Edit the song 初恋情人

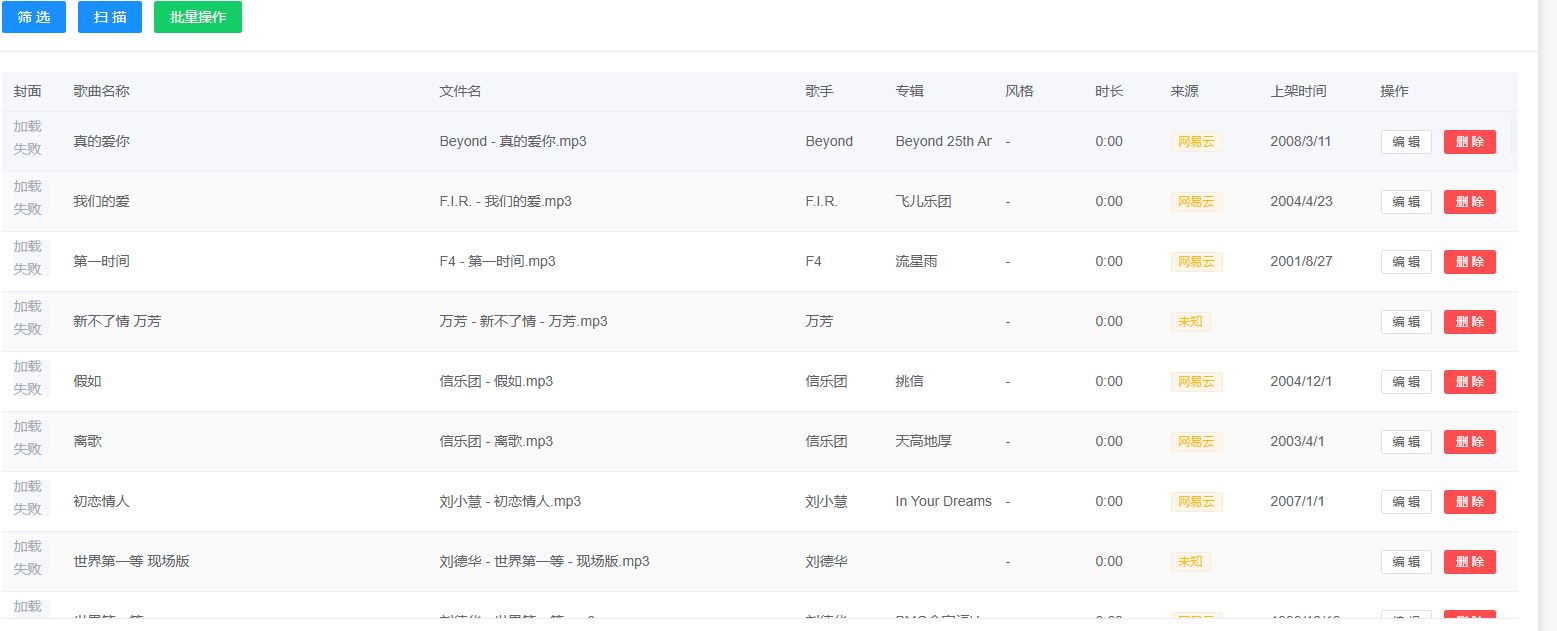1406,502
